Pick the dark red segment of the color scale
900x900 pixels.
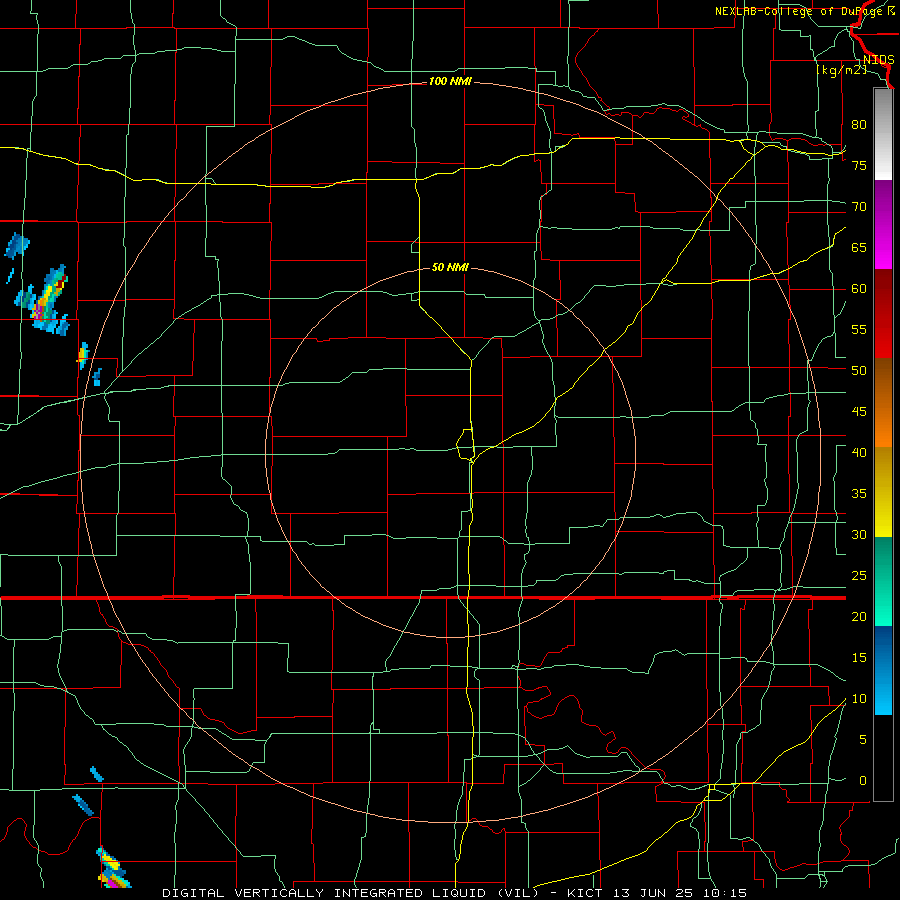tap(883, 313)
